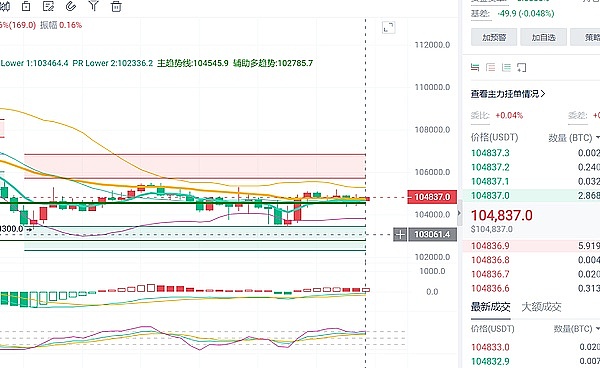Viewport: 600px width, 368px height.
Task: Collapse right panel with the side arrow handle
Action: pos(460,213)
